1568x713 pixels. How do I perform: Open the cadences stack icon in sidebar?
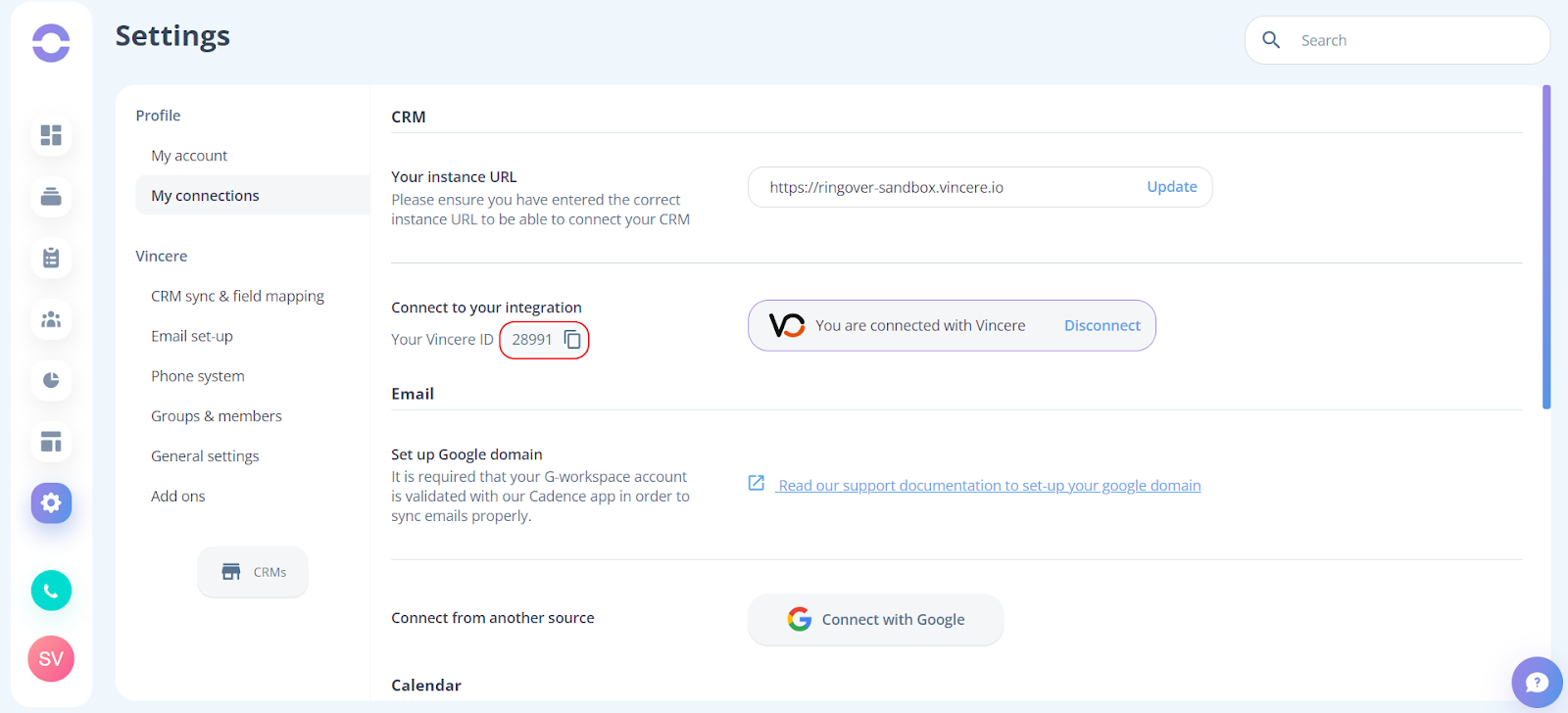[51, 197]
